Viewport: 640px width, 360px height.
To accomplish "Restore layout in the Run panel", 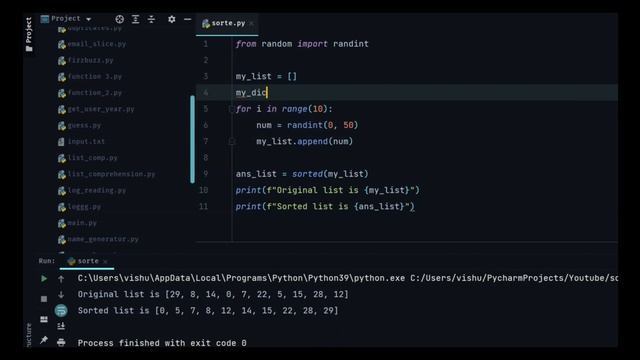I will 44,319.
